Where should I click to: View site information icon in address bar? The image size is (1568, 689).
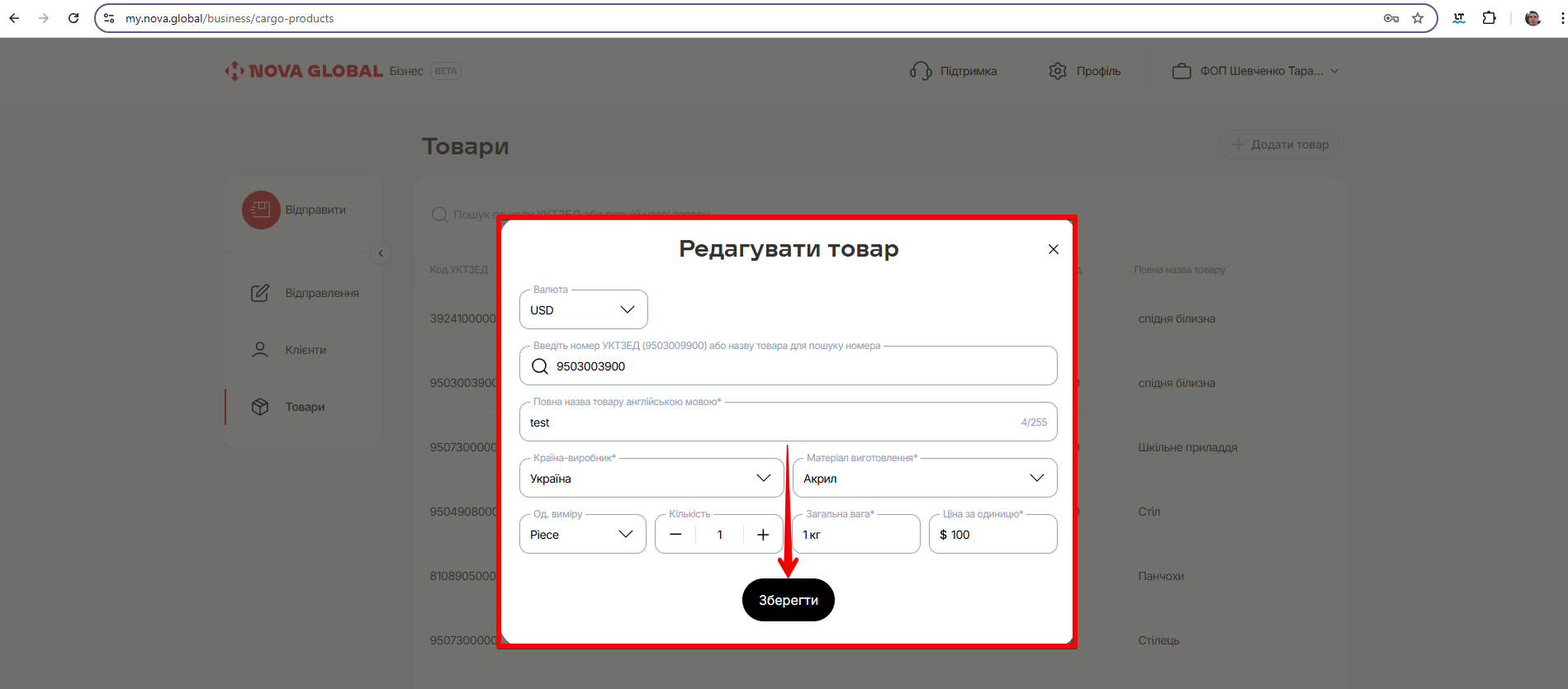109,18
